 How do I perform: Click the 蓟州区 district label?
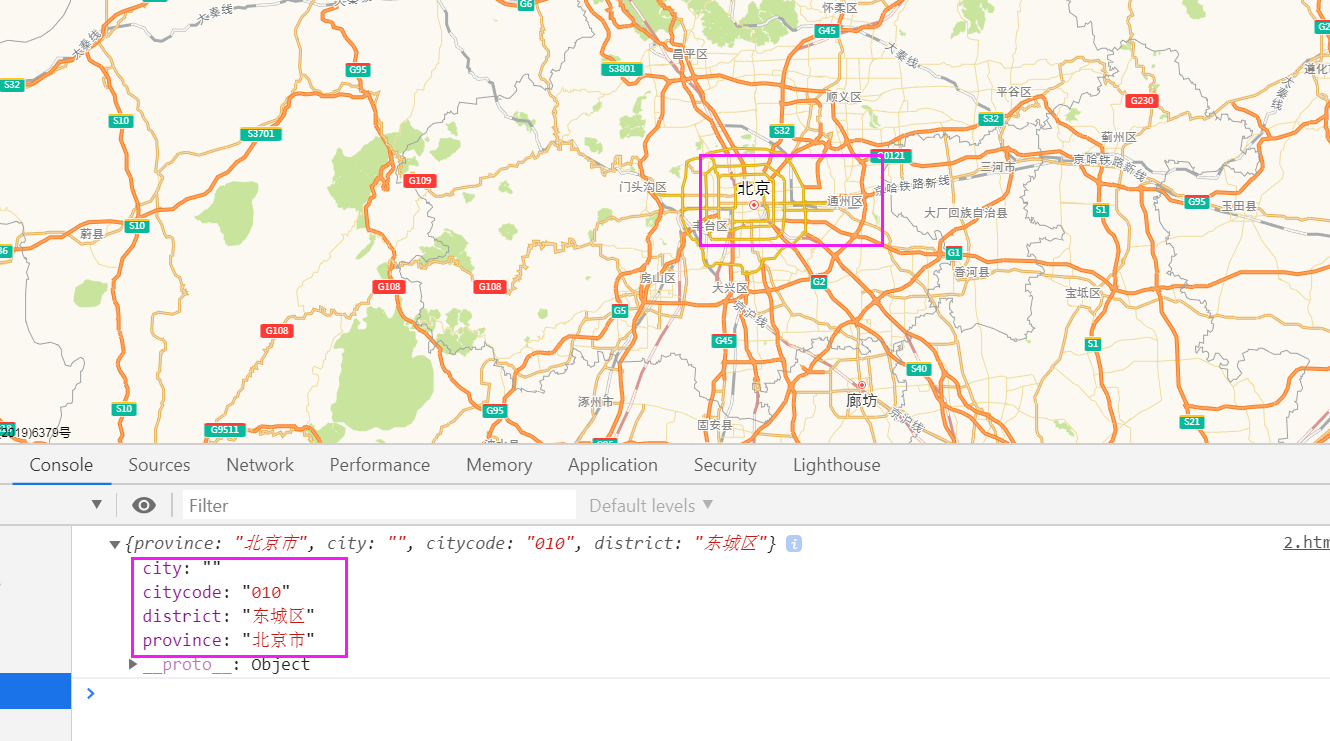[1119, 137]
